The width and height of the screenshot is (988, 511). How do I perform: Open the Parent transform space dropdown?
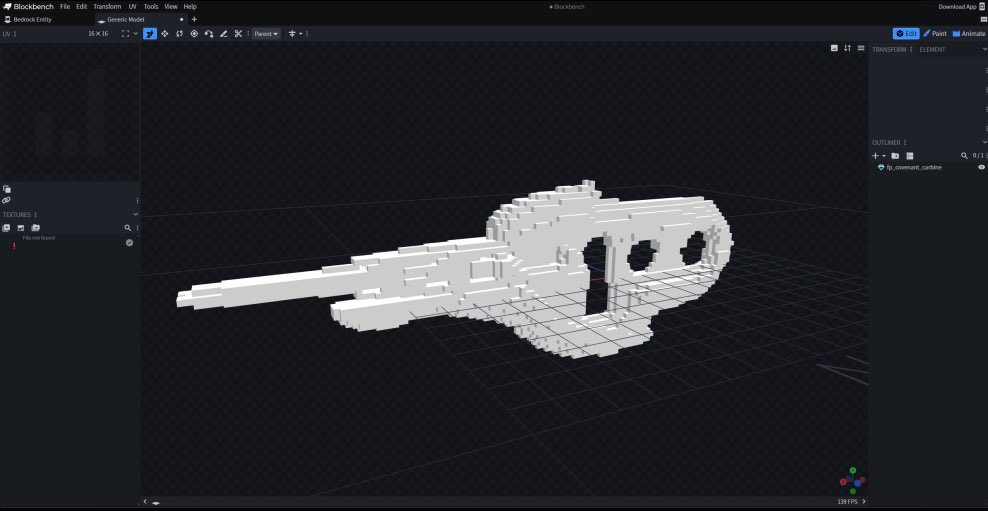(x=267, y=33)
